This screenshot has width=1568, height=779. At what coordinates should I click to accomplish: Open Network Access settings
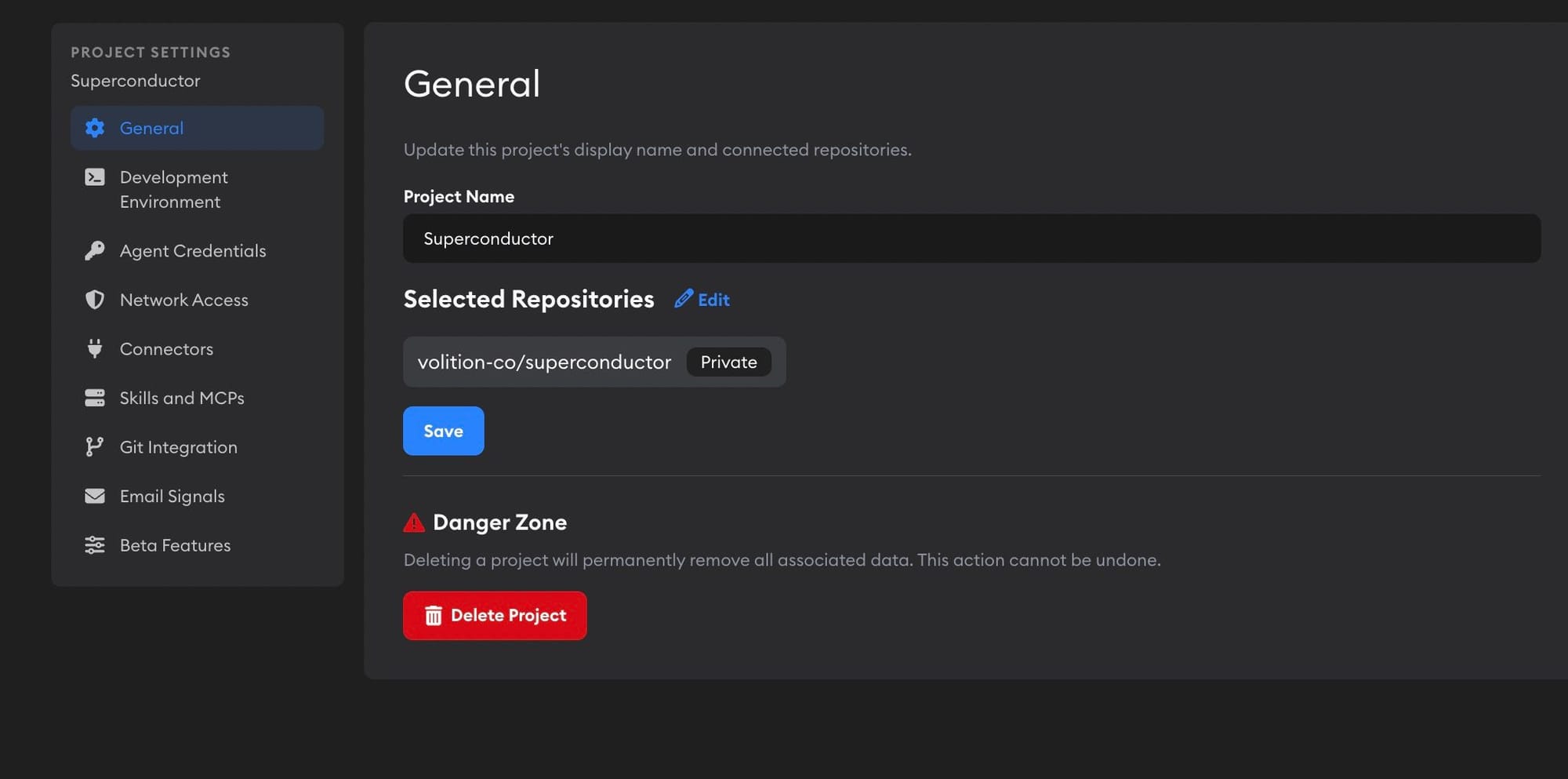(x=197, y=300)
